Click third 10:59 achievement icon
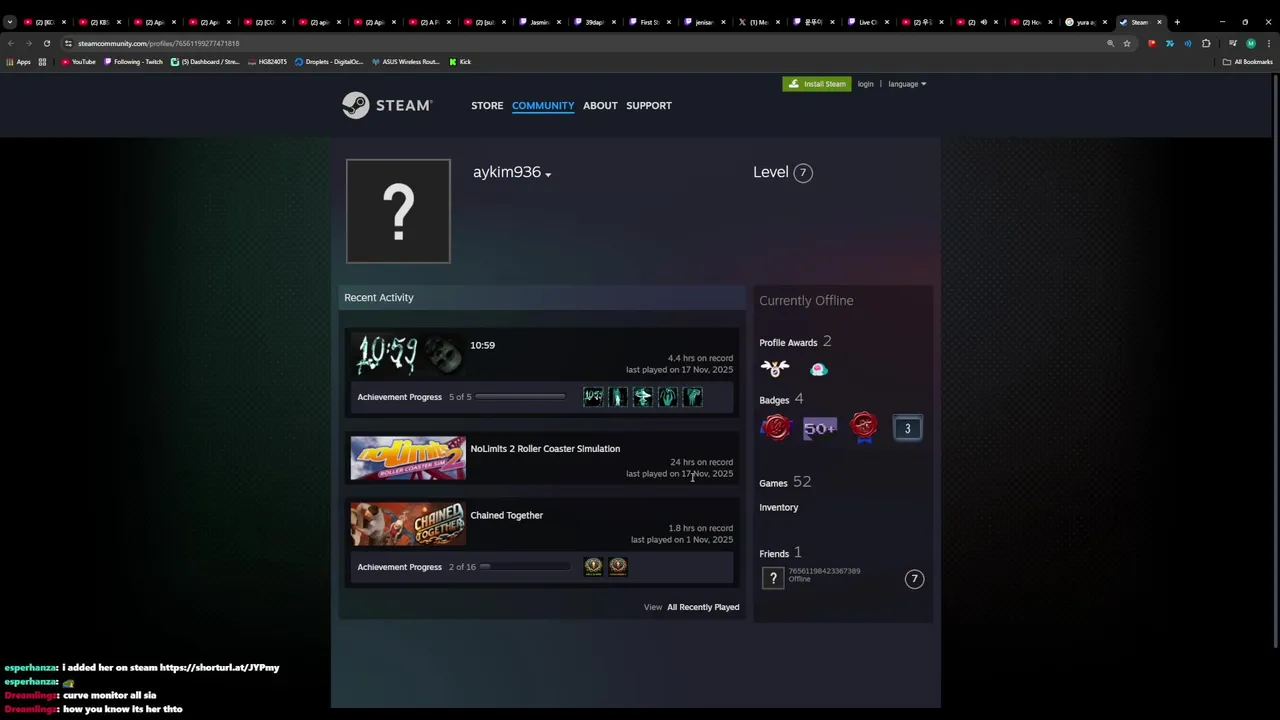Screen dimensions: 1280x720 [x=643, y=397]
